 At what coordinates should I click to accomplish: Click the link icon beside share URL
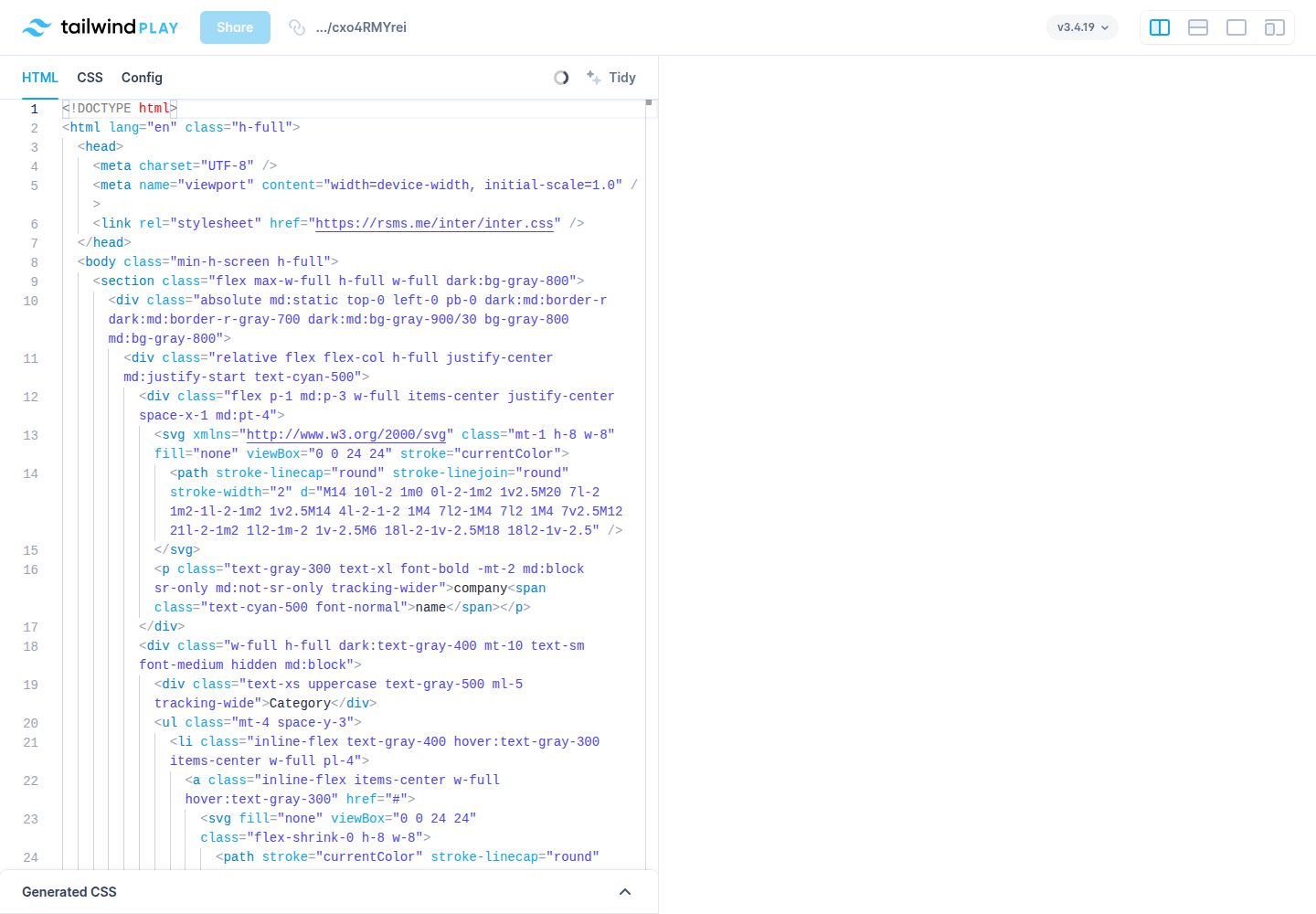(296, 27)
